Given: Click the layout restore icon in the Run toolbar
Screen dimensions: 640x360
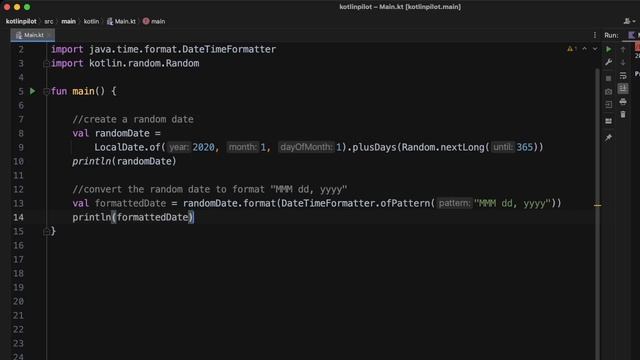Looking at the screenshot, I should 609,121.
